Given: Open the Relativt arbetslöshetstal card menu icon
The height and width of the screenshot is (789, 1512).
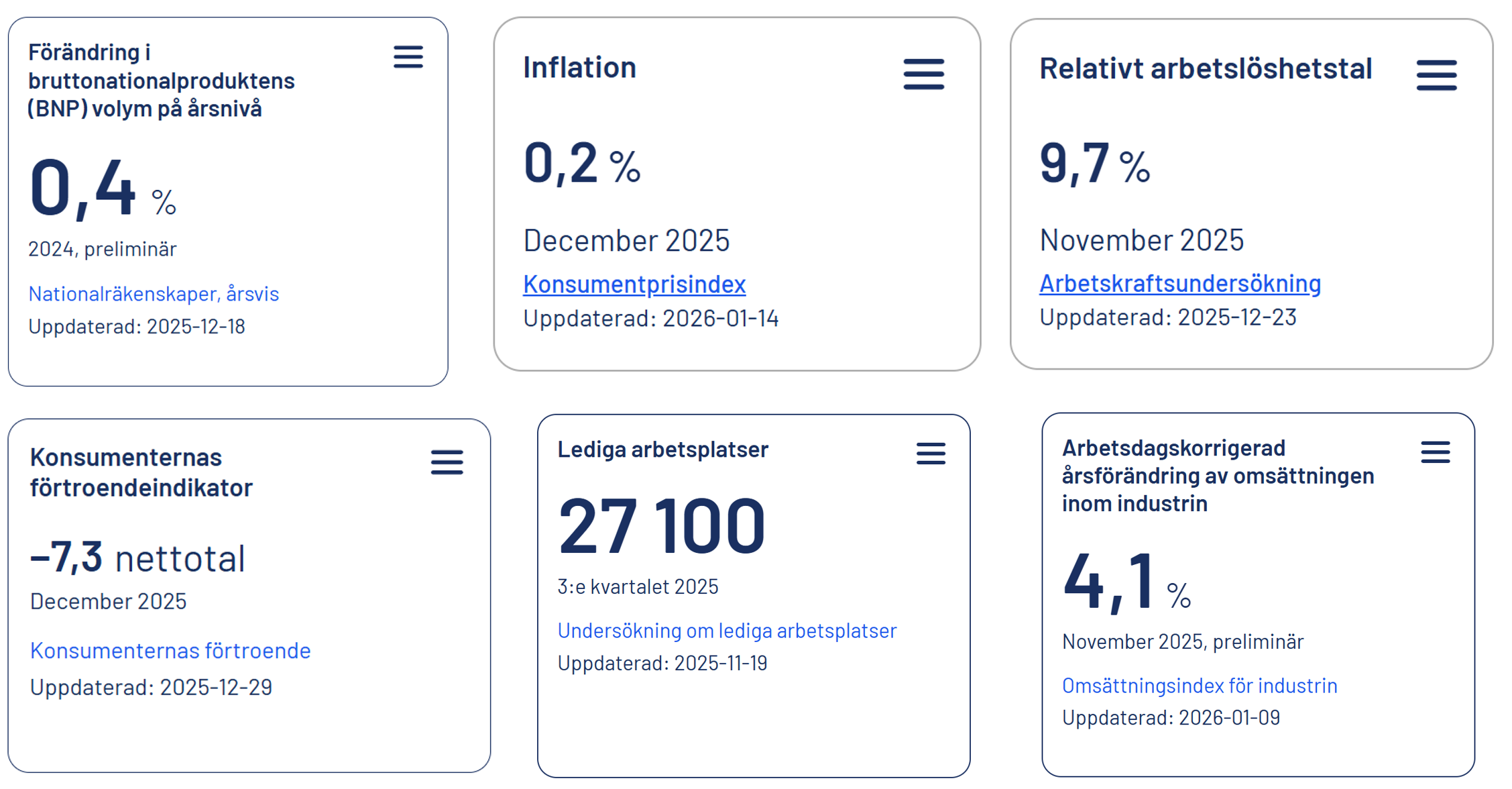Looking at the screenshot, I should pos(1436,74).
